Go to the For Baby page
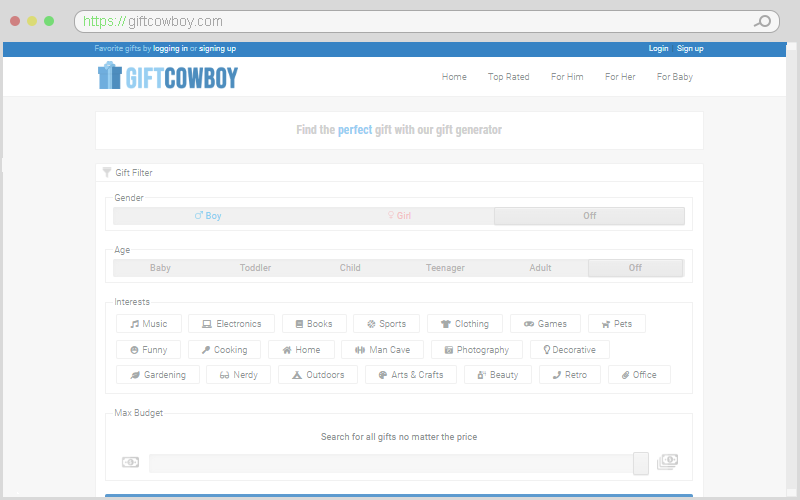 click(674, 77)
